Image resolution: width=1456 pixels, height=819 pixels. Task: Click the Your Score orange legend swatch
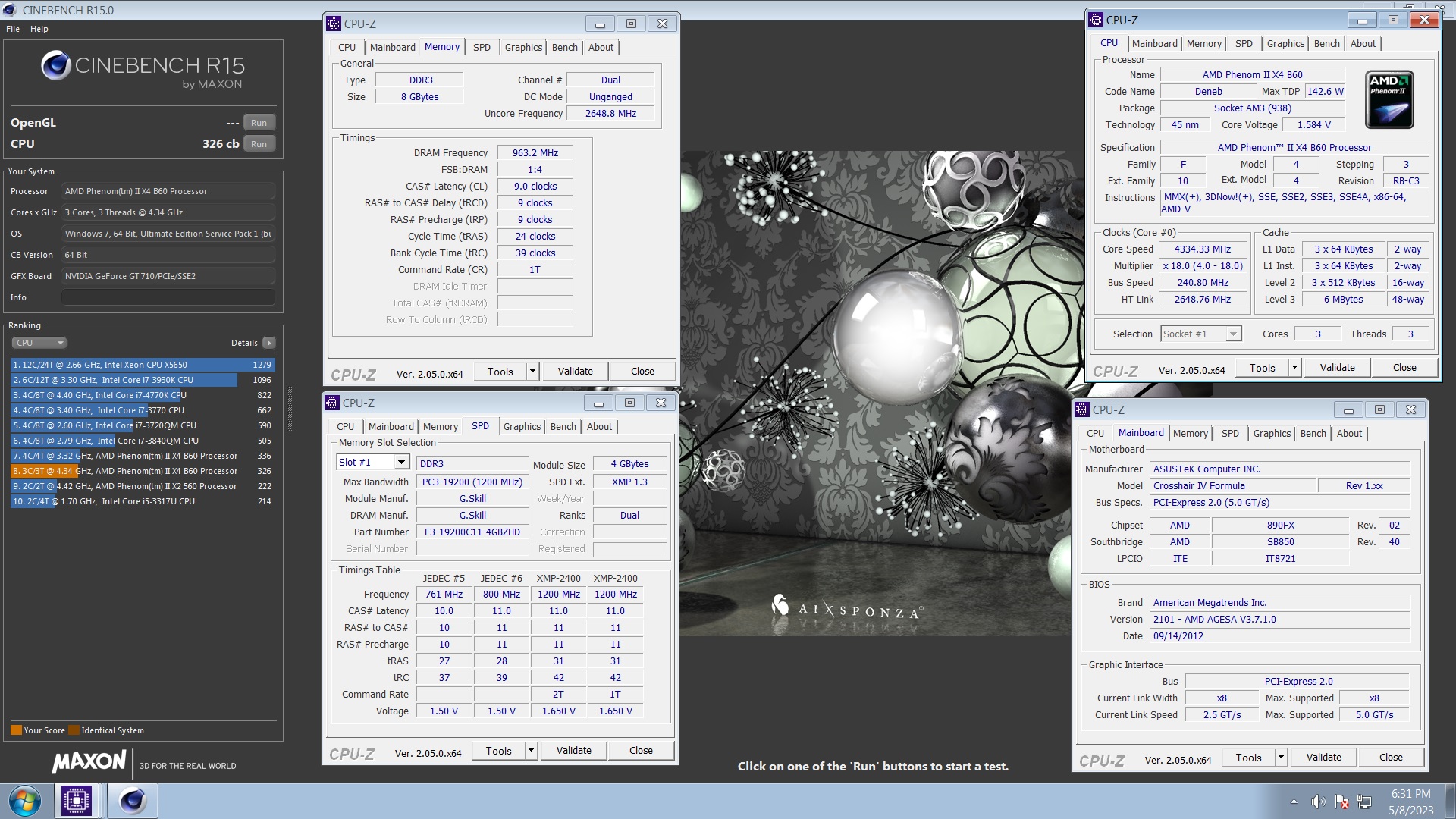pyautogui.click(x=16, y=730)
